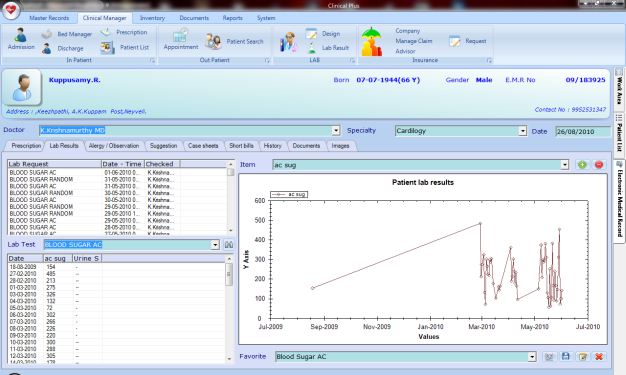Image resolution: width=626 pixels, height=375 pixels.
Task: Switch to the Documents record tab beside History
Action: pos(306,146)
